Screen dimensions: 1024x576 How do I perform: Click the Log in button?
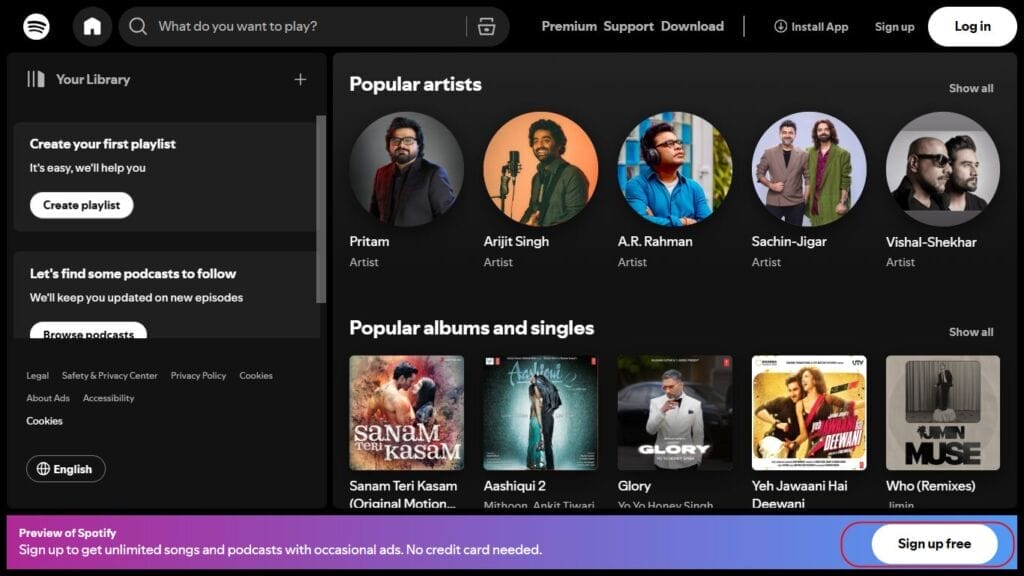pos(971,26)
